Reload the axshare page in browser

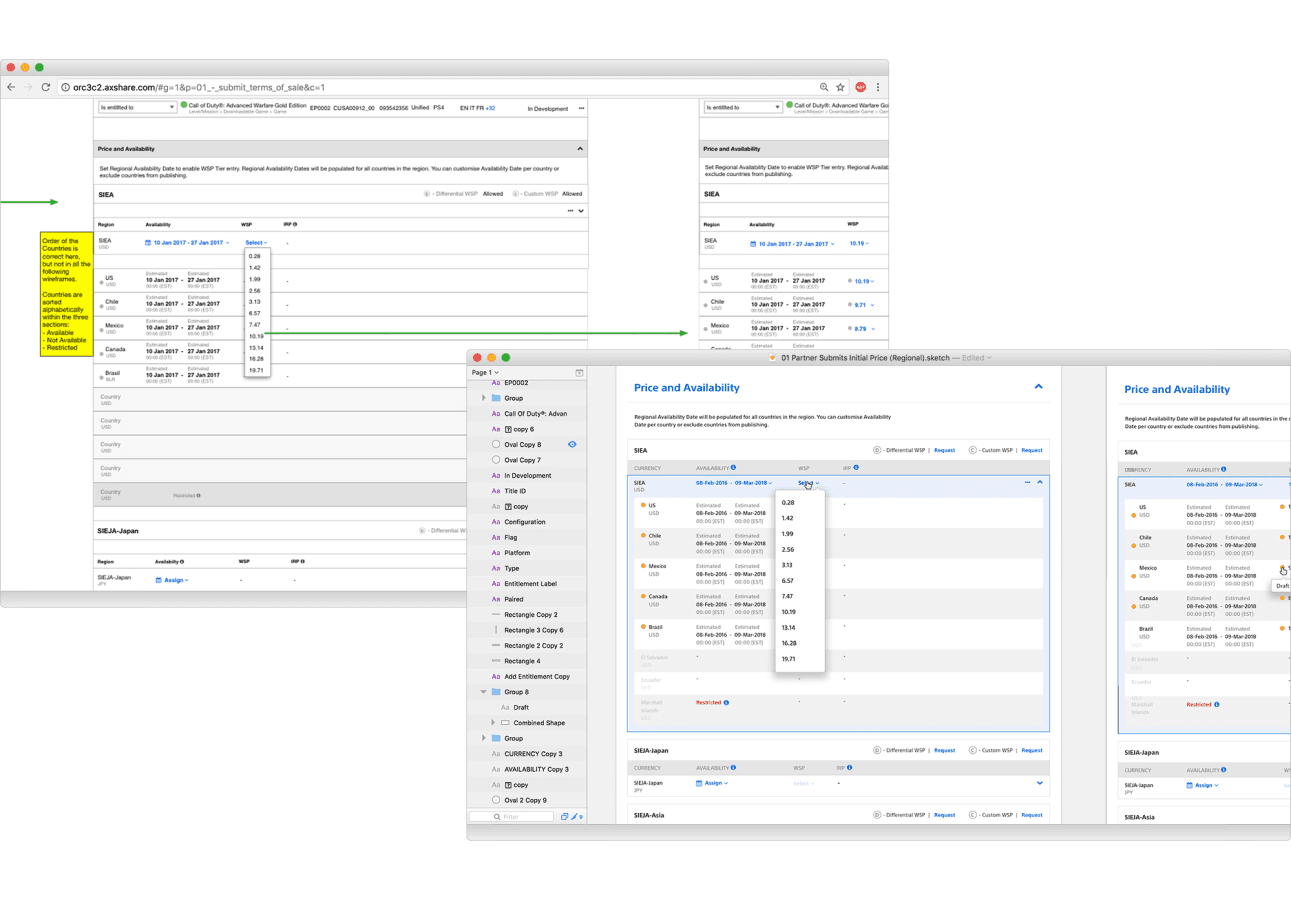click(46, 87)
